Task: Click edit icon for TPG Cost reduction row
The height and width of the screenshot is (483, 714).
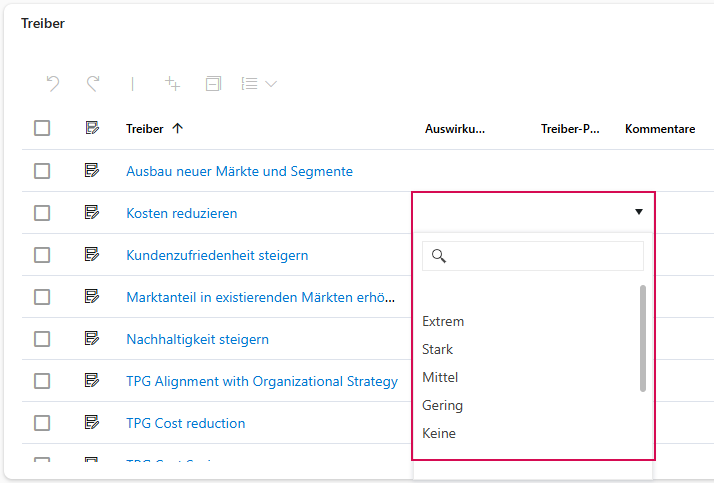Action: point(92,422)
